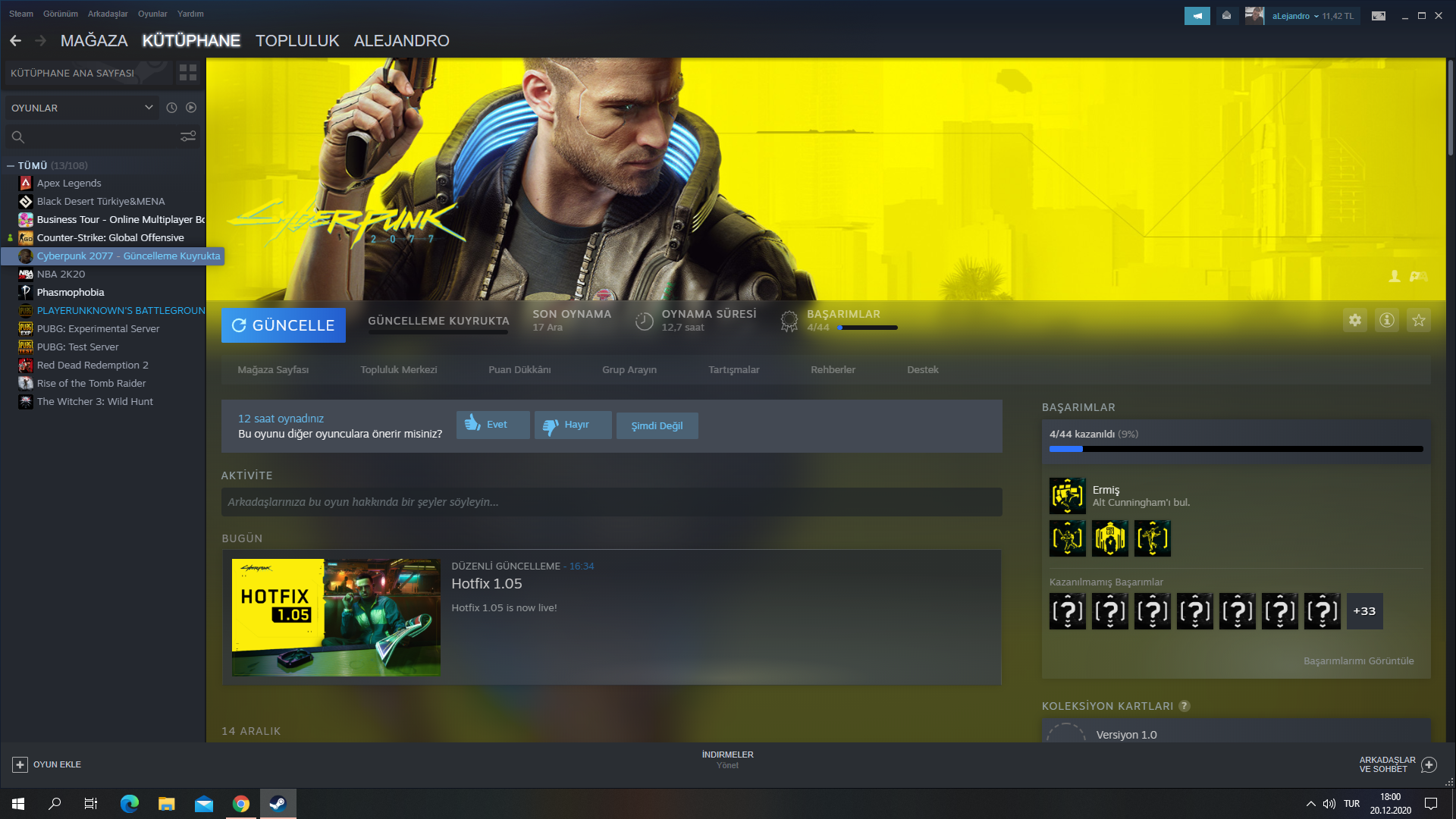Click the main page vertical scrollbar
This screenshot has width=1456, height=819.
(x=1450, y=106)
